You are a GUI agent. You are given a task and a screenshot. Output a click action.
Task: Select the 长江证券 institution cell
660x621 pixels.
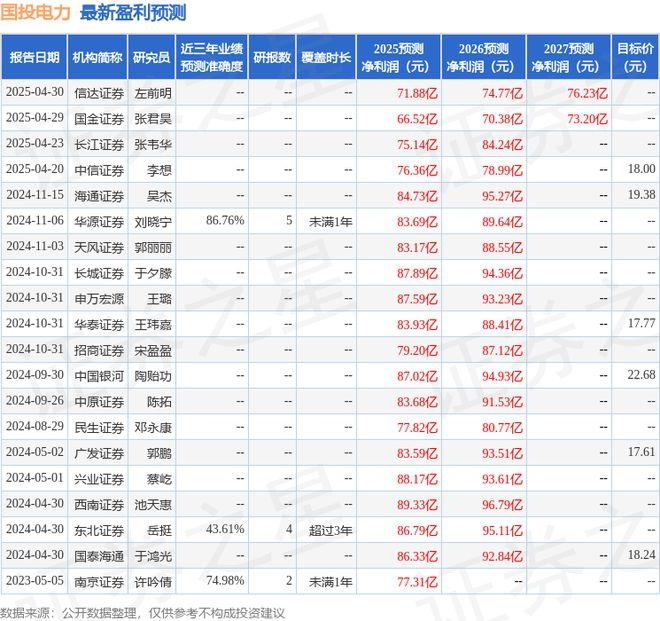click(99, 144)
